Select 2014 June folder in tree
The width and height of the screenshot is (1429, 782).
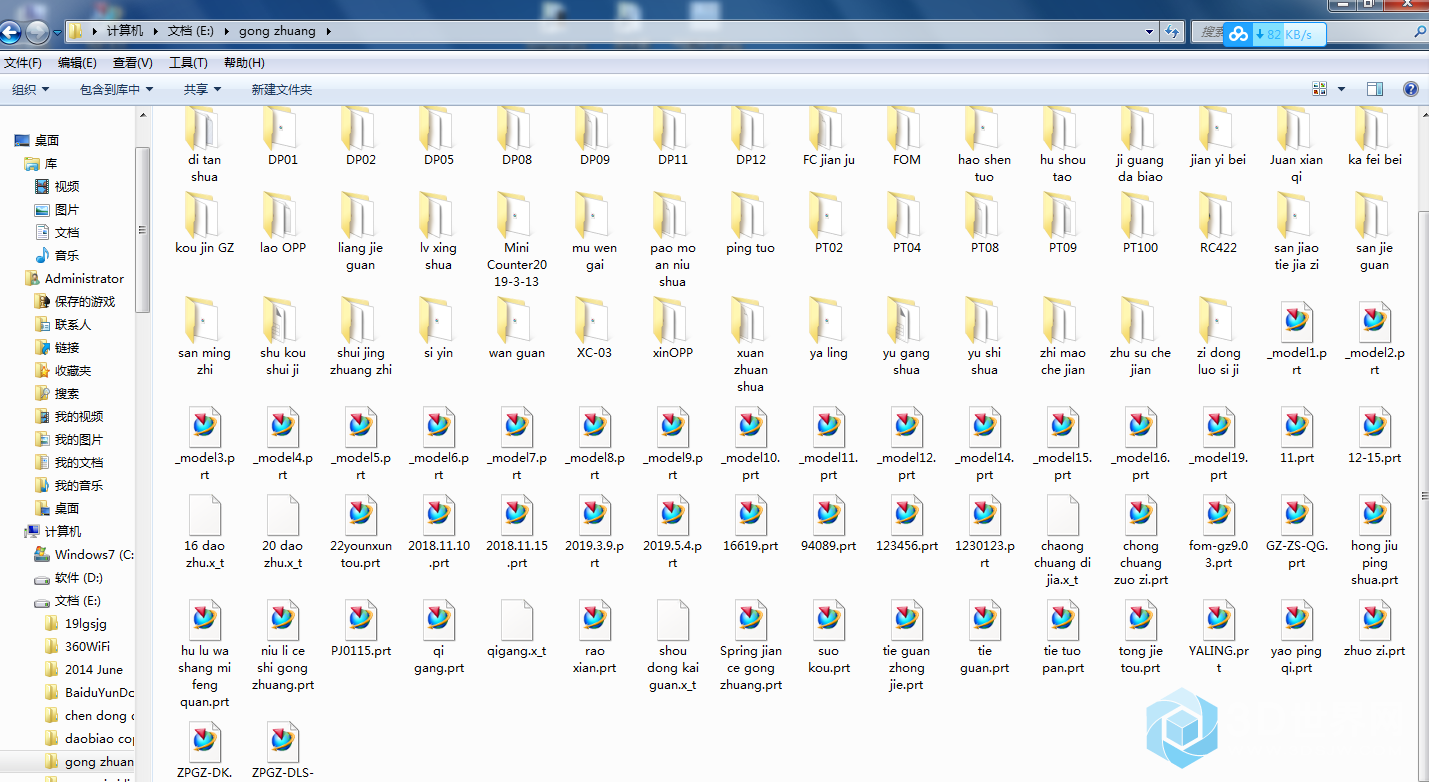point(94,669)
